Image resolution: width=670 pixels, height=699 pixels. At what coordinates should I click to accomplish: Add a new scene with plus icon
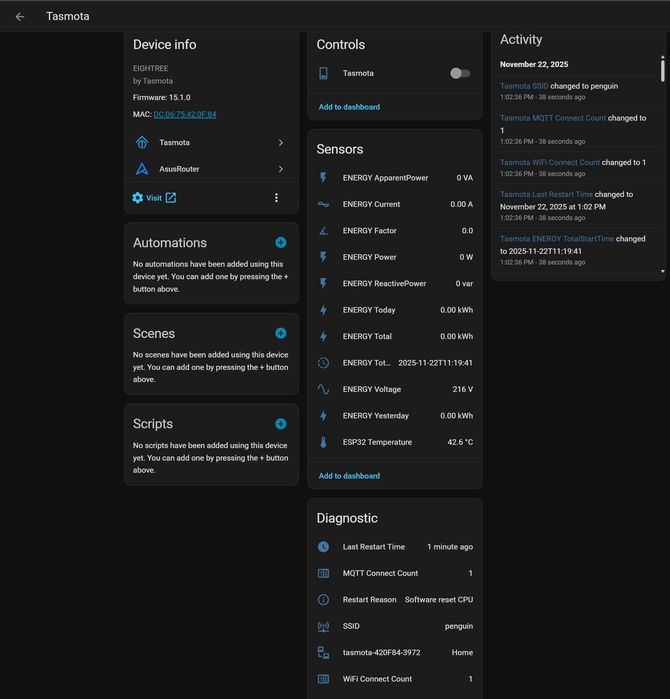281,333
